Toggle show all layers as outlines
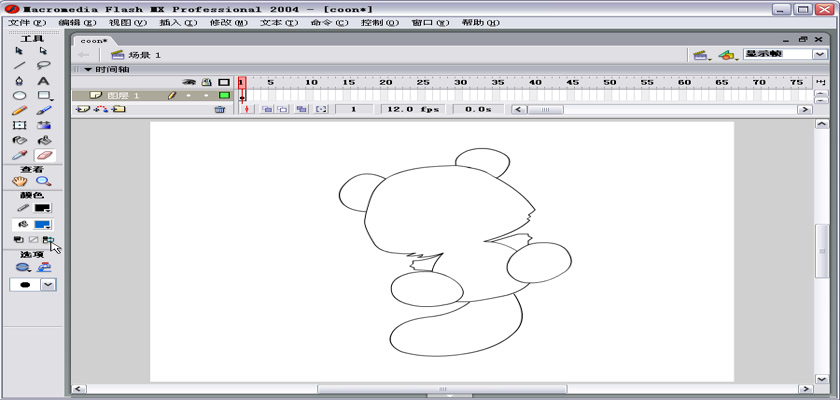The width and height of the screenshot is (840, 400). point(224,82)
